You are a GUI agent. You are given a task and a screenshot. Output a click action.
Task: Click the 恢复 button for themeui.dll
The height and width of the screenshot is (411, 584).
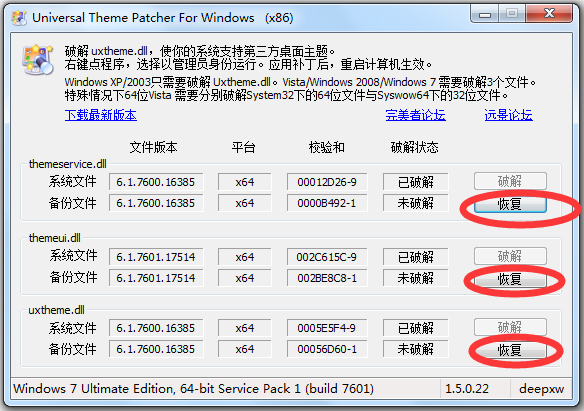tap(510, 279)
